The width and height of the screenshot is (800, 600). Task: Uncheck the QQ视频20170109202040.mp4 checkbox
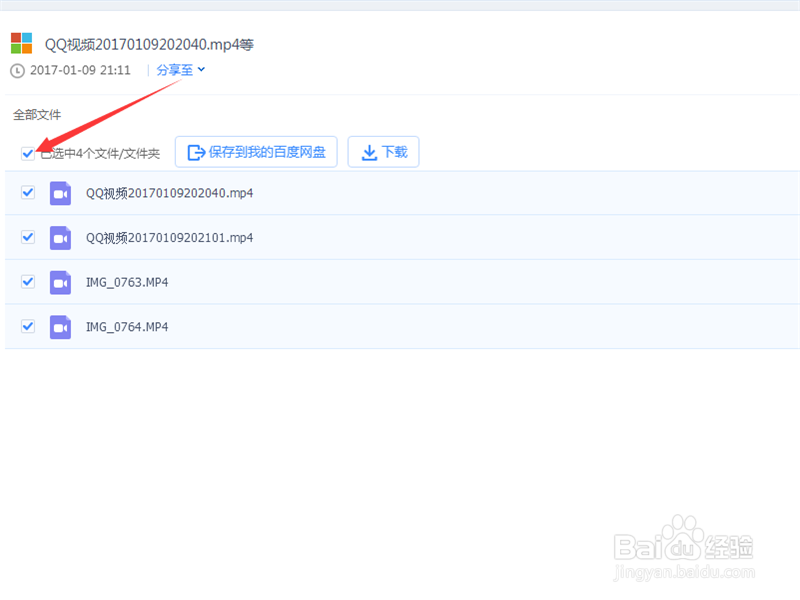pyautogui.click(x=28, y=192)
